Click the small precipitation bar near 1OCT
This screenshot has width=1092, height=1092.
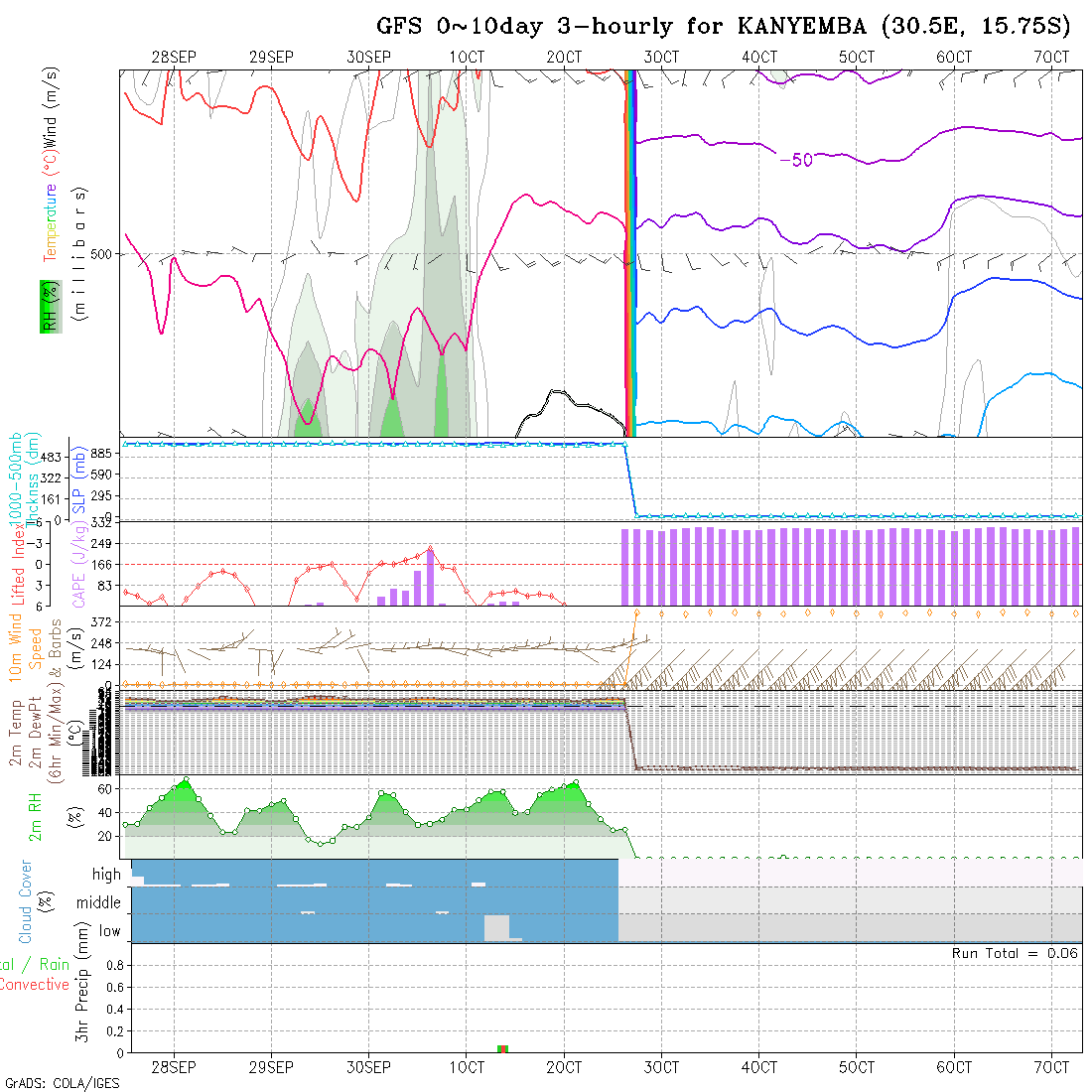[x=502, y=1048]
